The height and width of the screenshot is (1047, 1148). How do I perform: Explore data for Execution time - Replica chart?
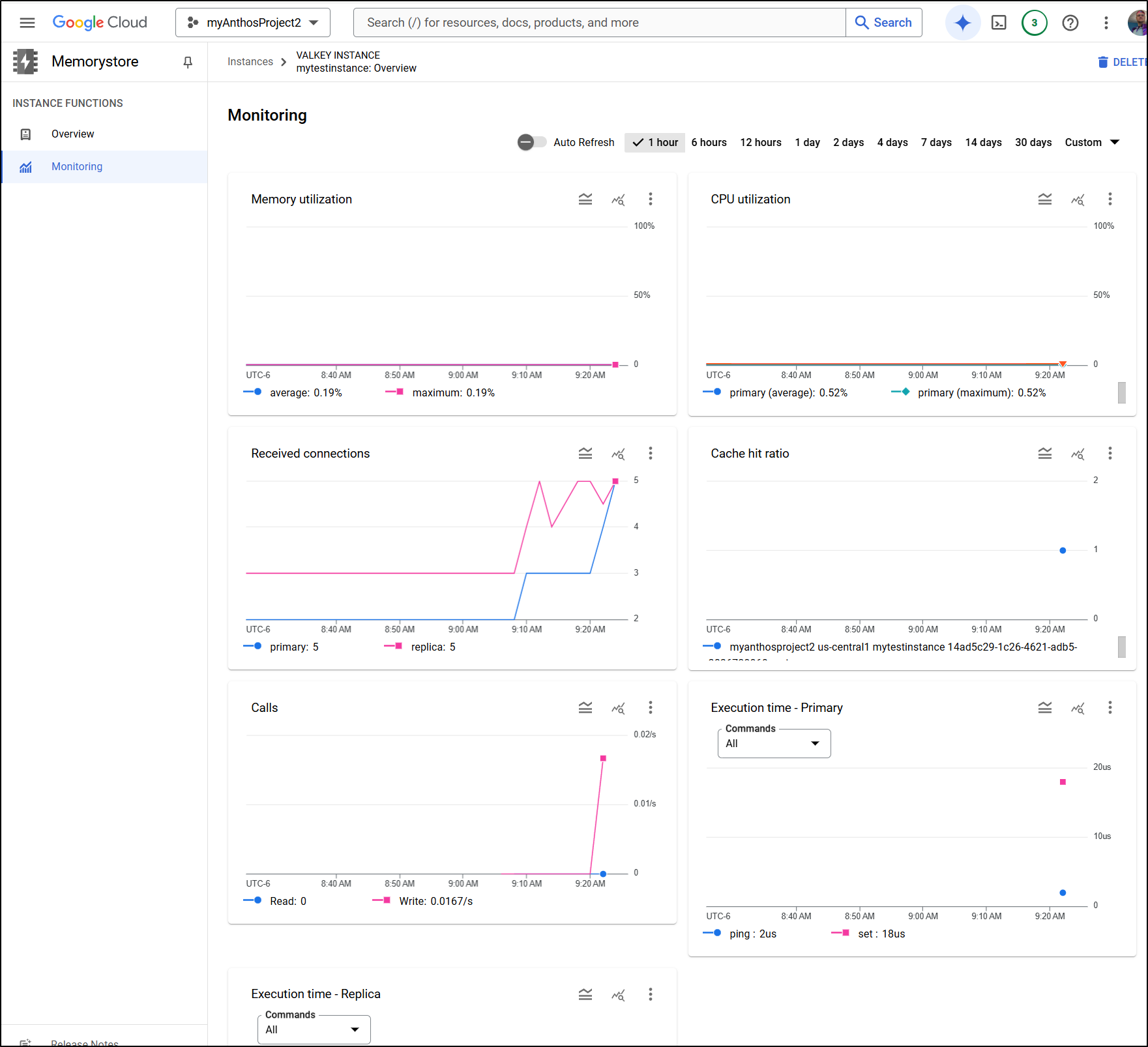618,994
